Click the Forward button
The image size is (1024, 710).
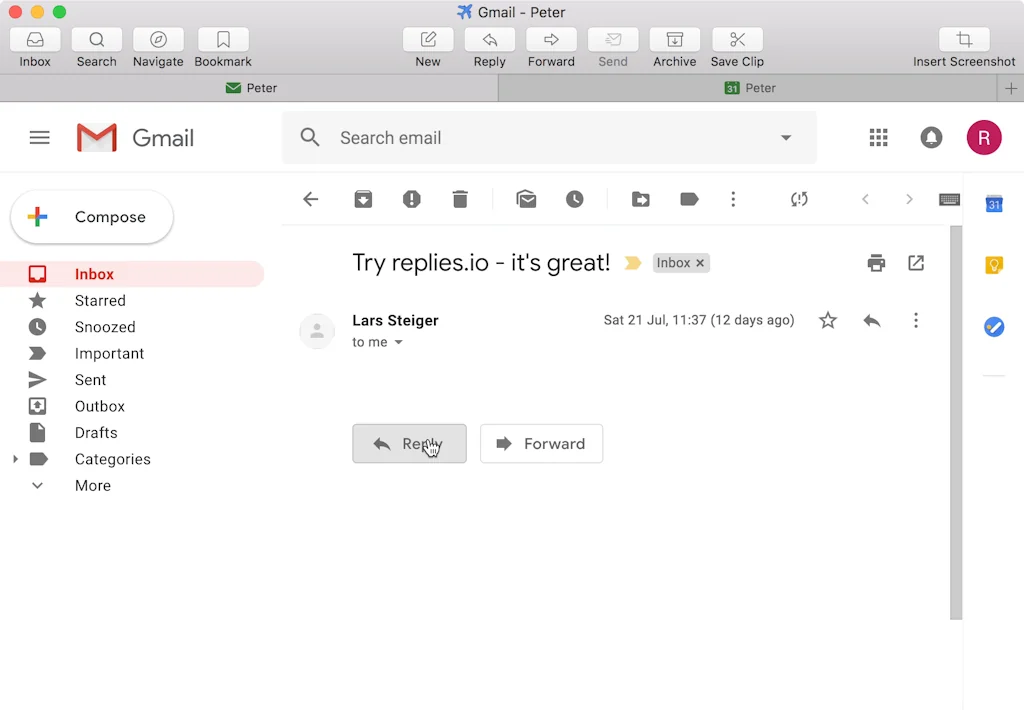[541, 443]
